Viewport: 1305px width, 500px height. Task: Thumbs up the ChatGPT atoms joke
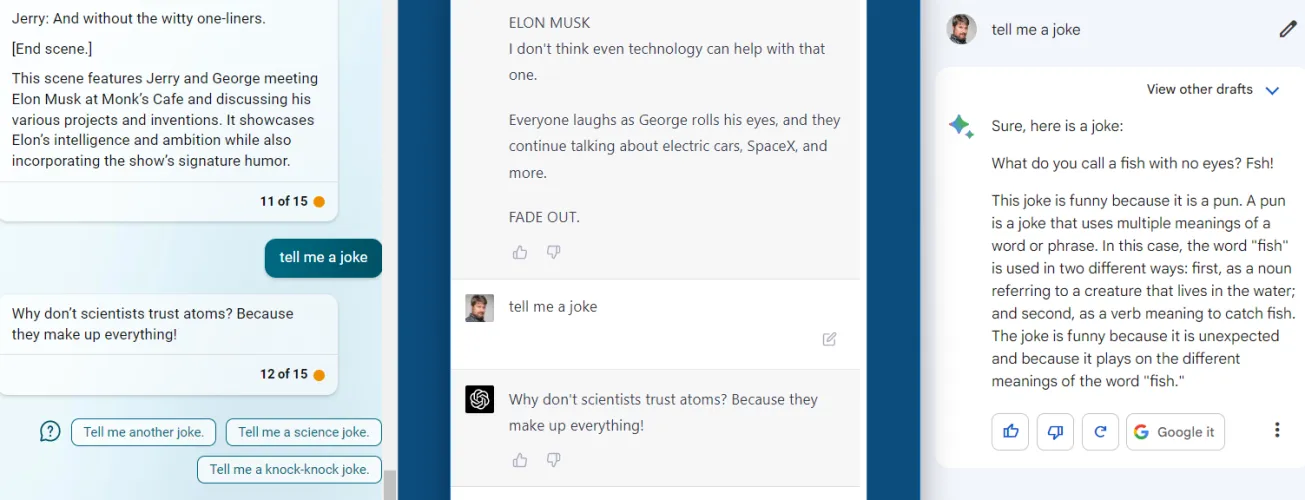(x=520, y=460)
